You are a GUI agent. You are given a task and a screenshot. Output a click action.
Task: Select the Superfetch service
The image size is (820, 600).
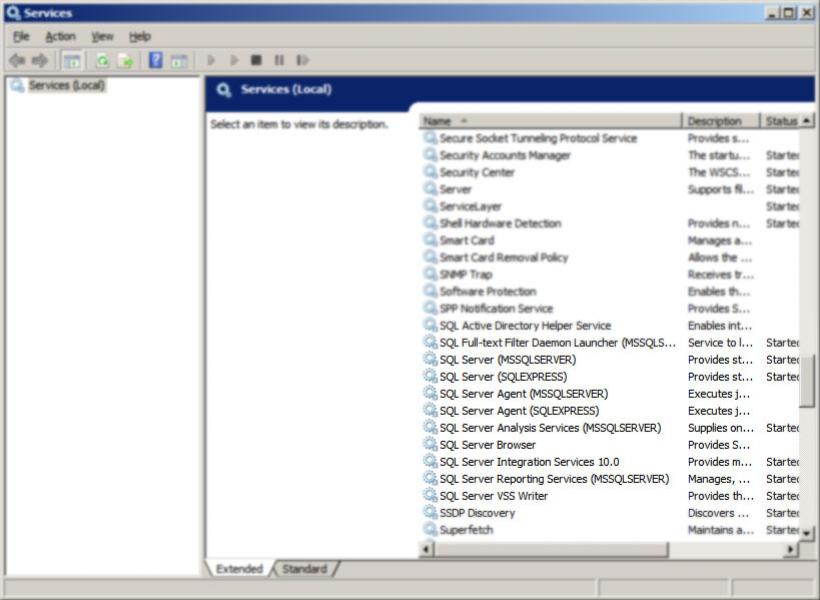click(x=466, y=530)
